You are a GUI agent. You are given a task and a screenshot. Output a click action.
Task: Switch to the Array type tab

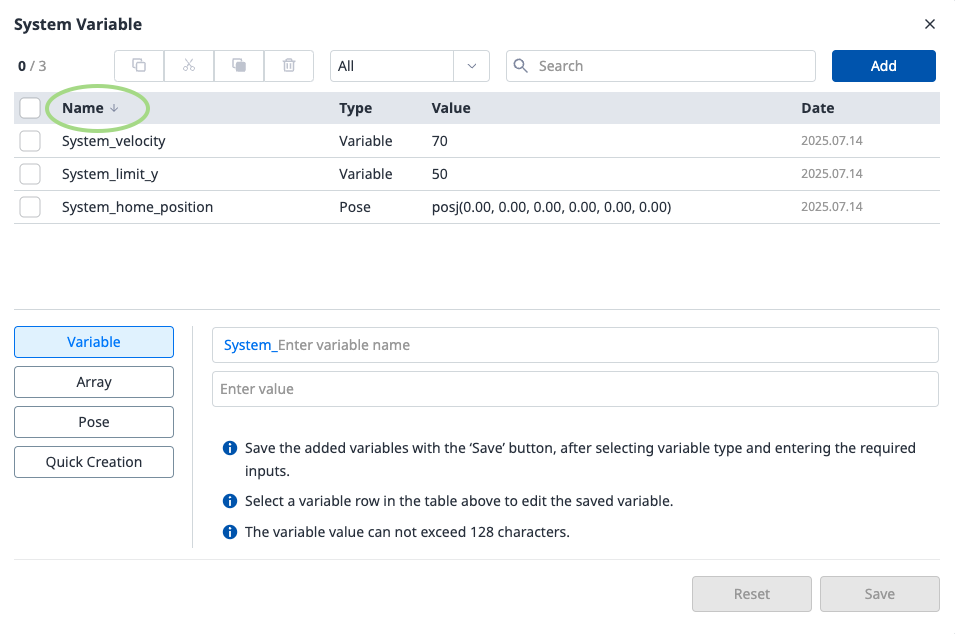pos(94,382)
